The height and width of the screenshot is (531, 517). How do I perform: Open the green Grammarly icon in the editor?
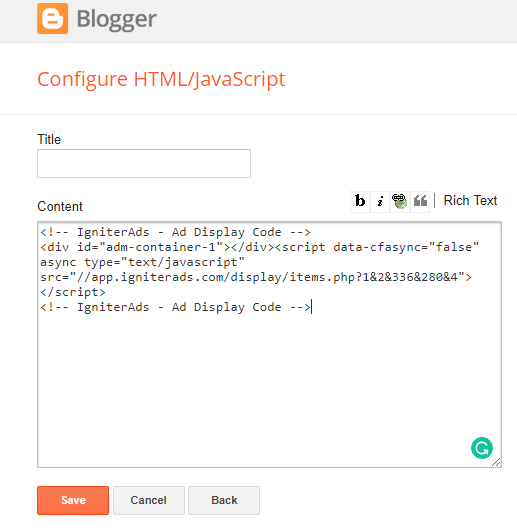pos(481,448)
